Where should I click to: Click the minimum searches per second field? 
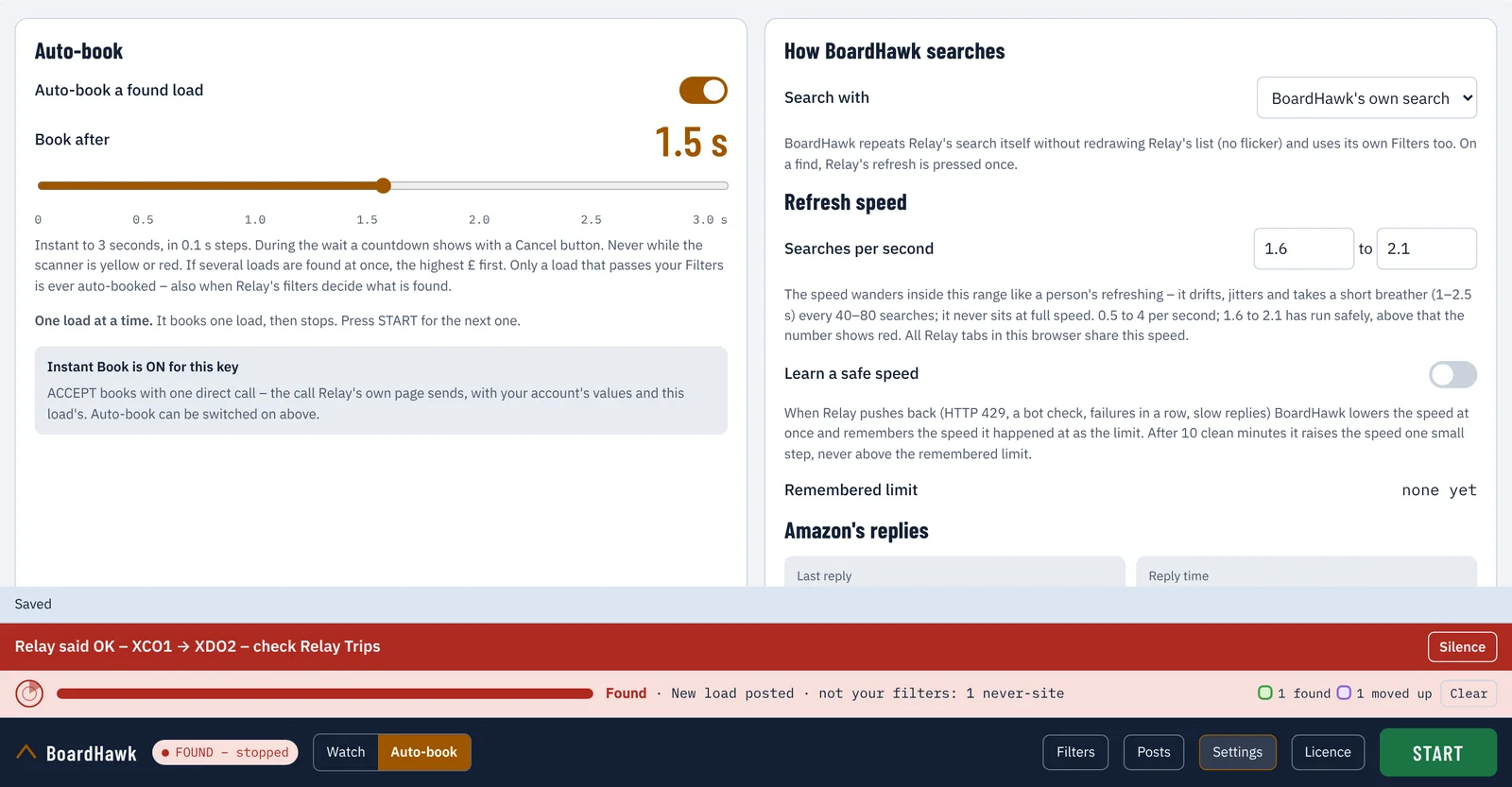pyautogui.click(x=1304, y=248)
